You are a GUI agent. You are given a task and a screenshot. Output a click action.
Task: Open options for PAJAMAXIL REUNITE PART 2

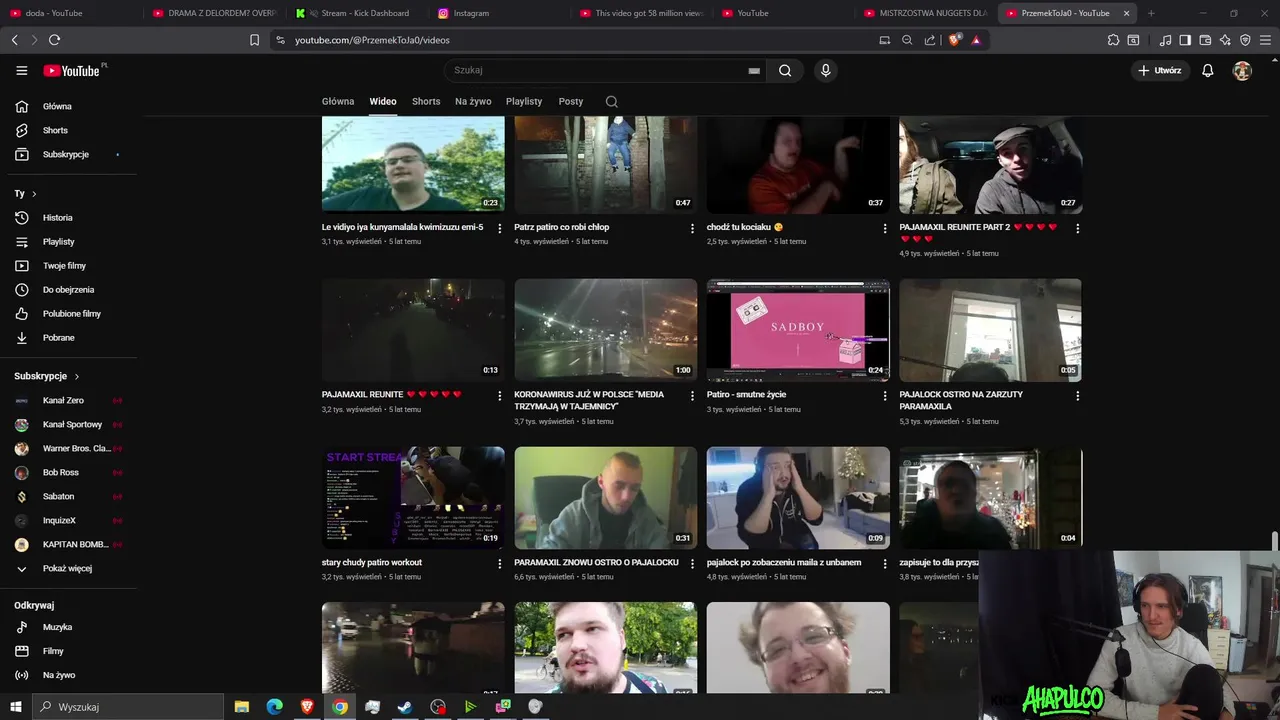[1077, 228]
